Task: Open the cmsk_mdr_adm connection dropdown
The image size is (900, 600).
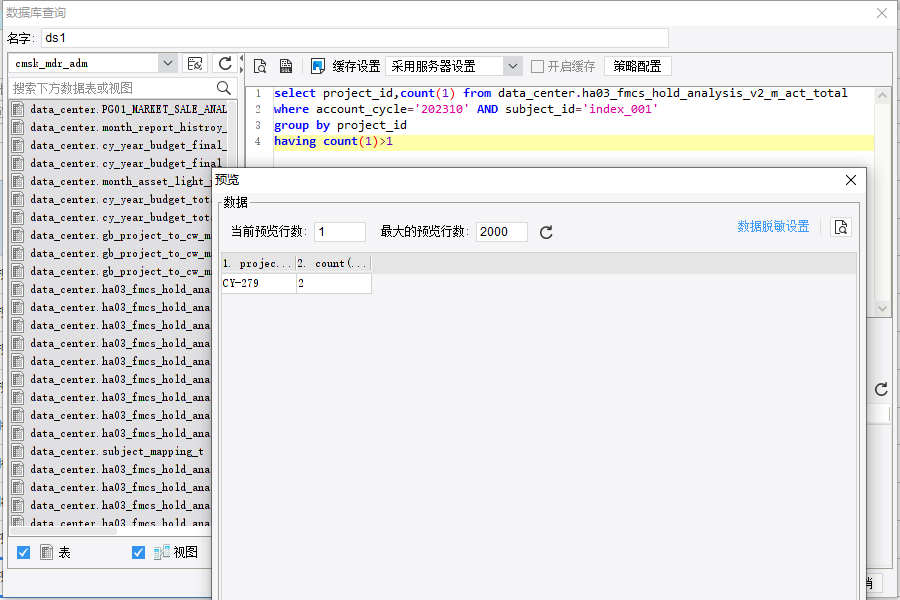Action: click(168, 63)
